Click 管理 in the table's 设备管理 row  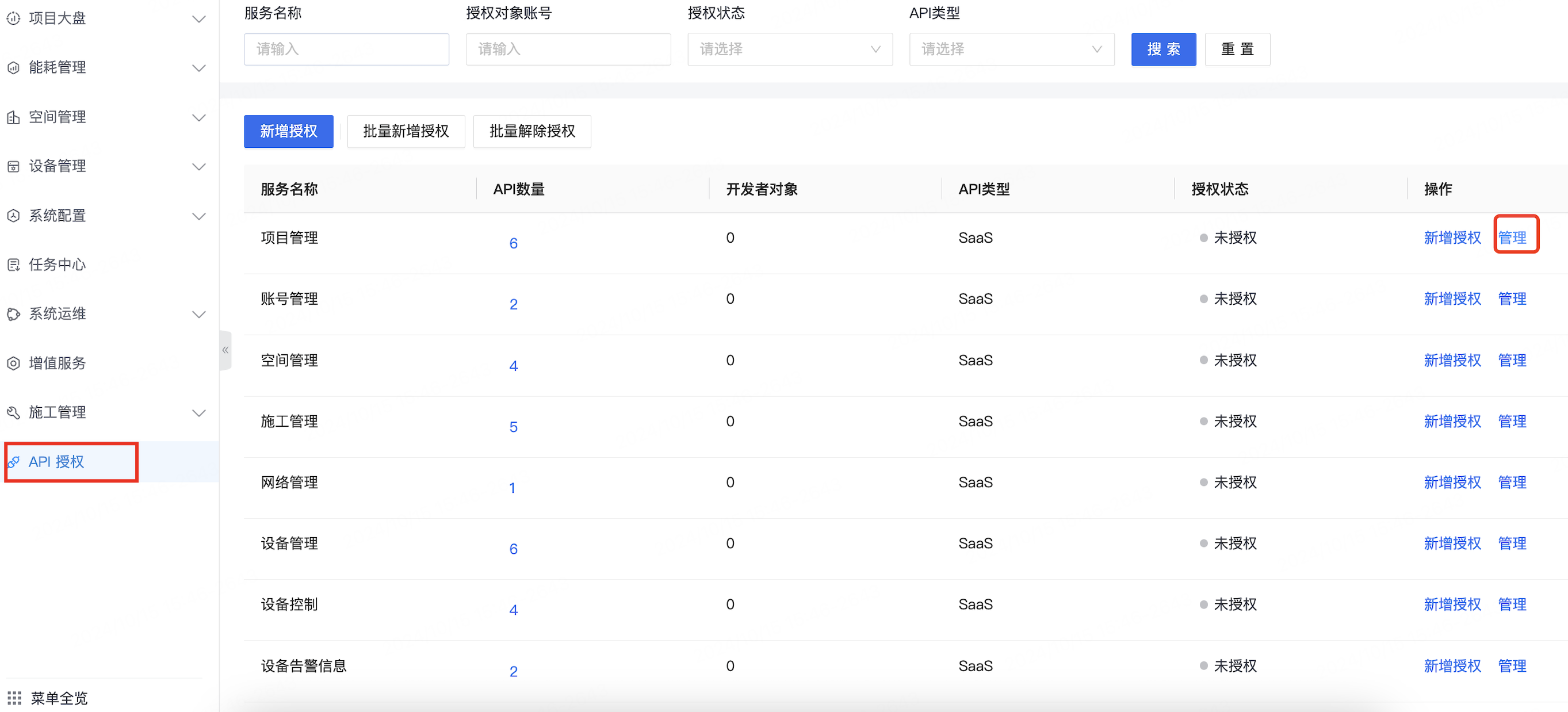(x=1512, y=543)
